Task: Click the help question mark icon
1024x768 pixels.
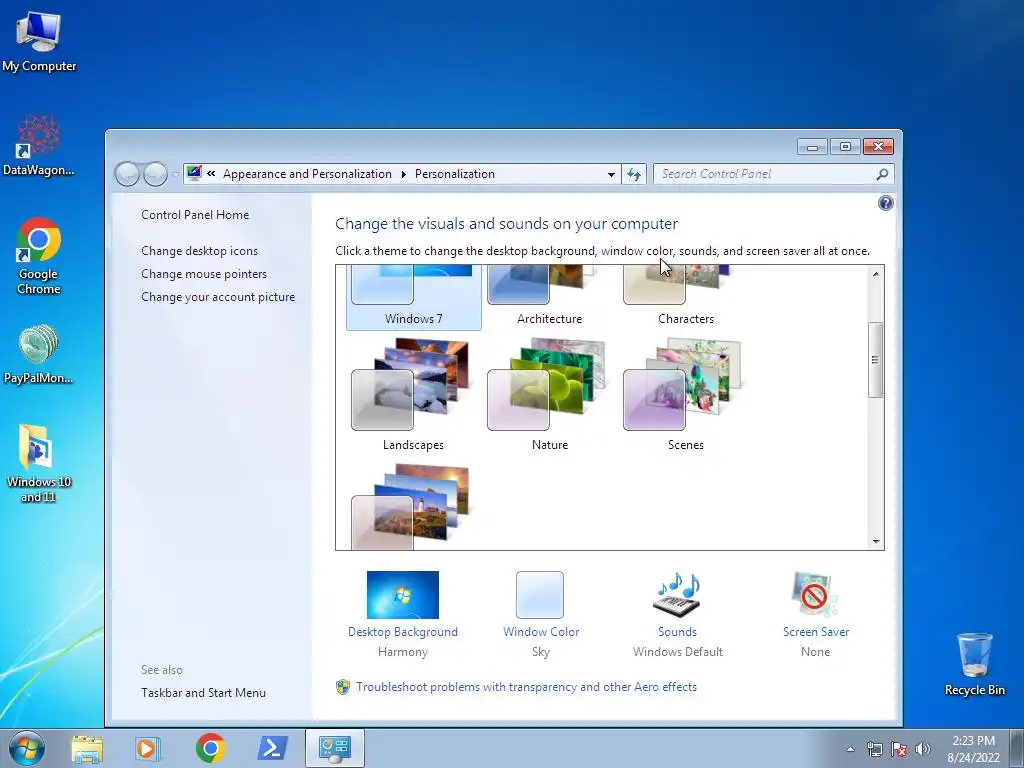Action: [x=886, y=203]
